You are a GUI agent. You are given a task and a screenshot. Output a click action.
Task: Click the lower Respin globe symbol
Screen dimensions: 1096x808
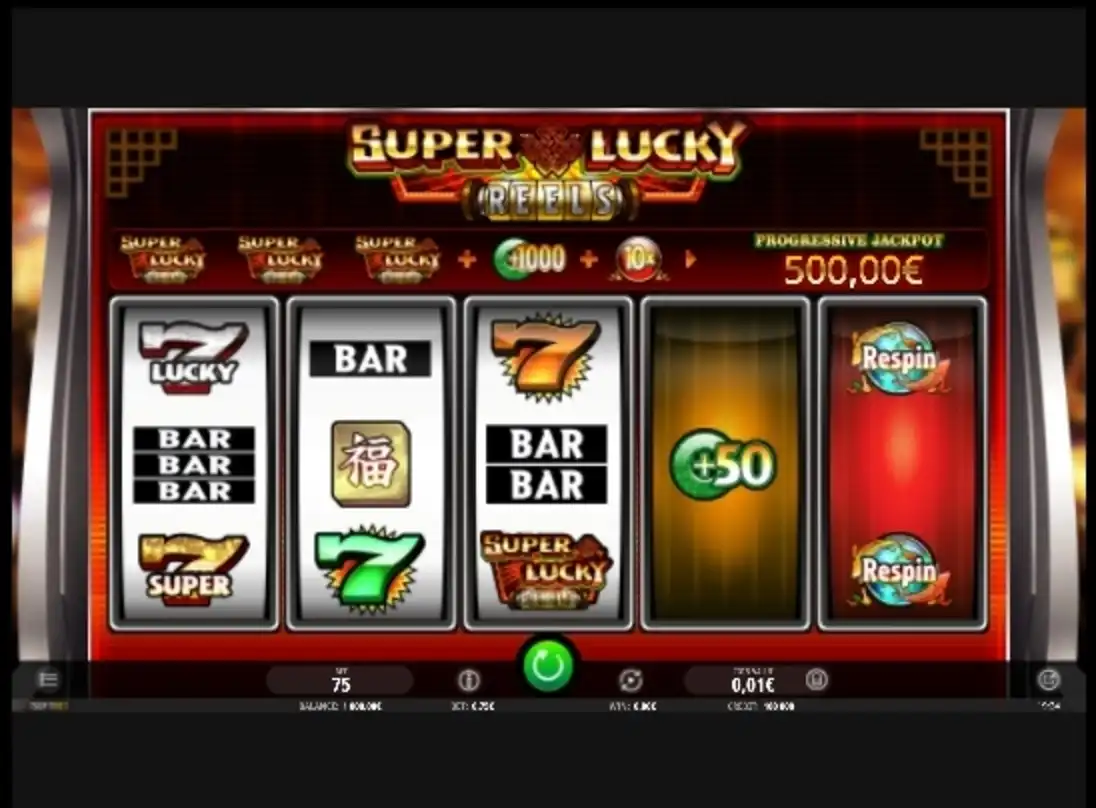[900, 570]
